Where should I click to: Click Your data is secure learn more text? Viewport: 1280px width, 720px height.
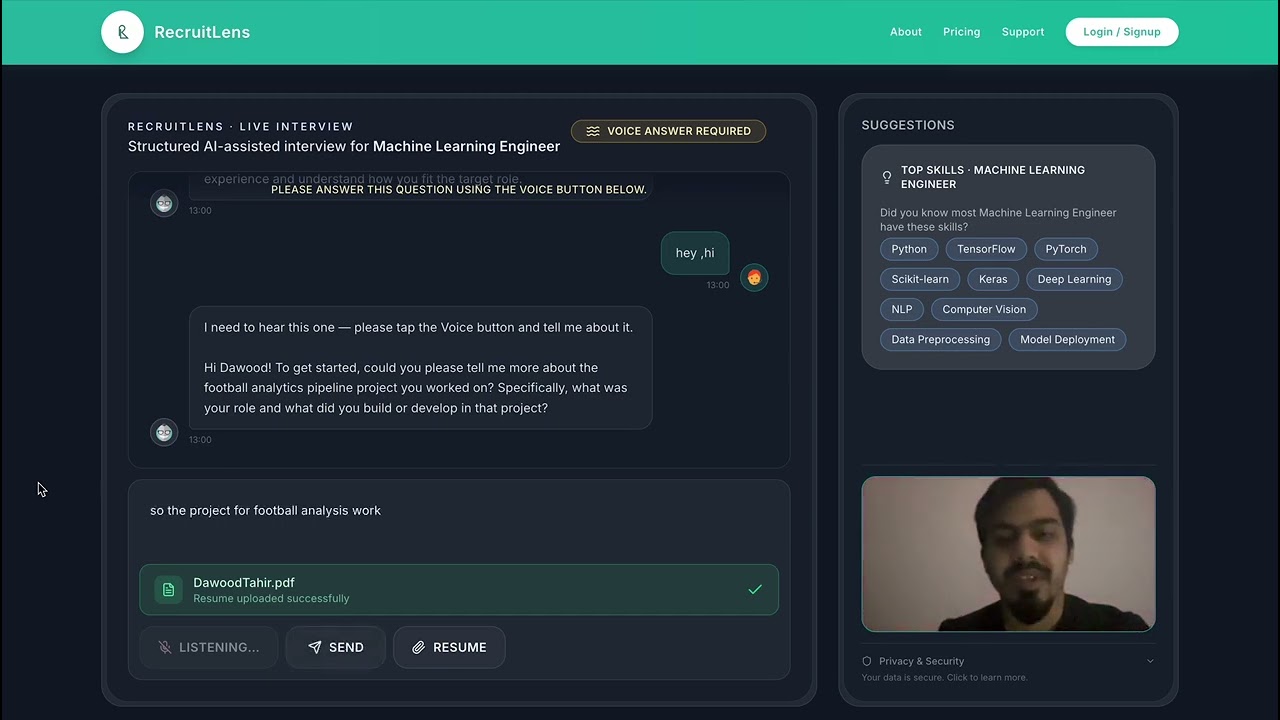point(945,678)
